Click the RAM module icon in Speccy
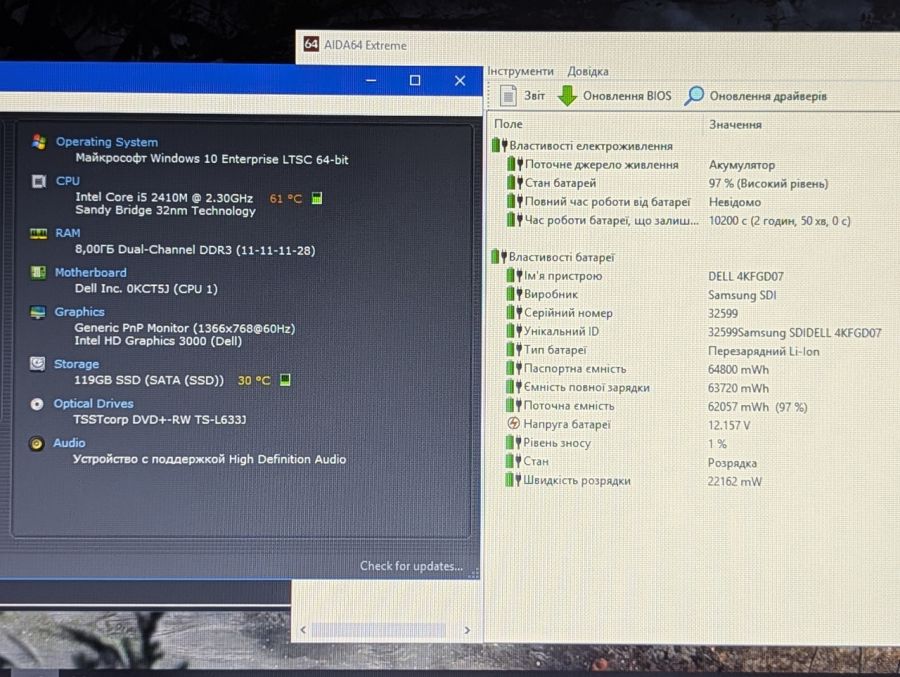This screenshot has width=900, height=677. tap(38, 233)
